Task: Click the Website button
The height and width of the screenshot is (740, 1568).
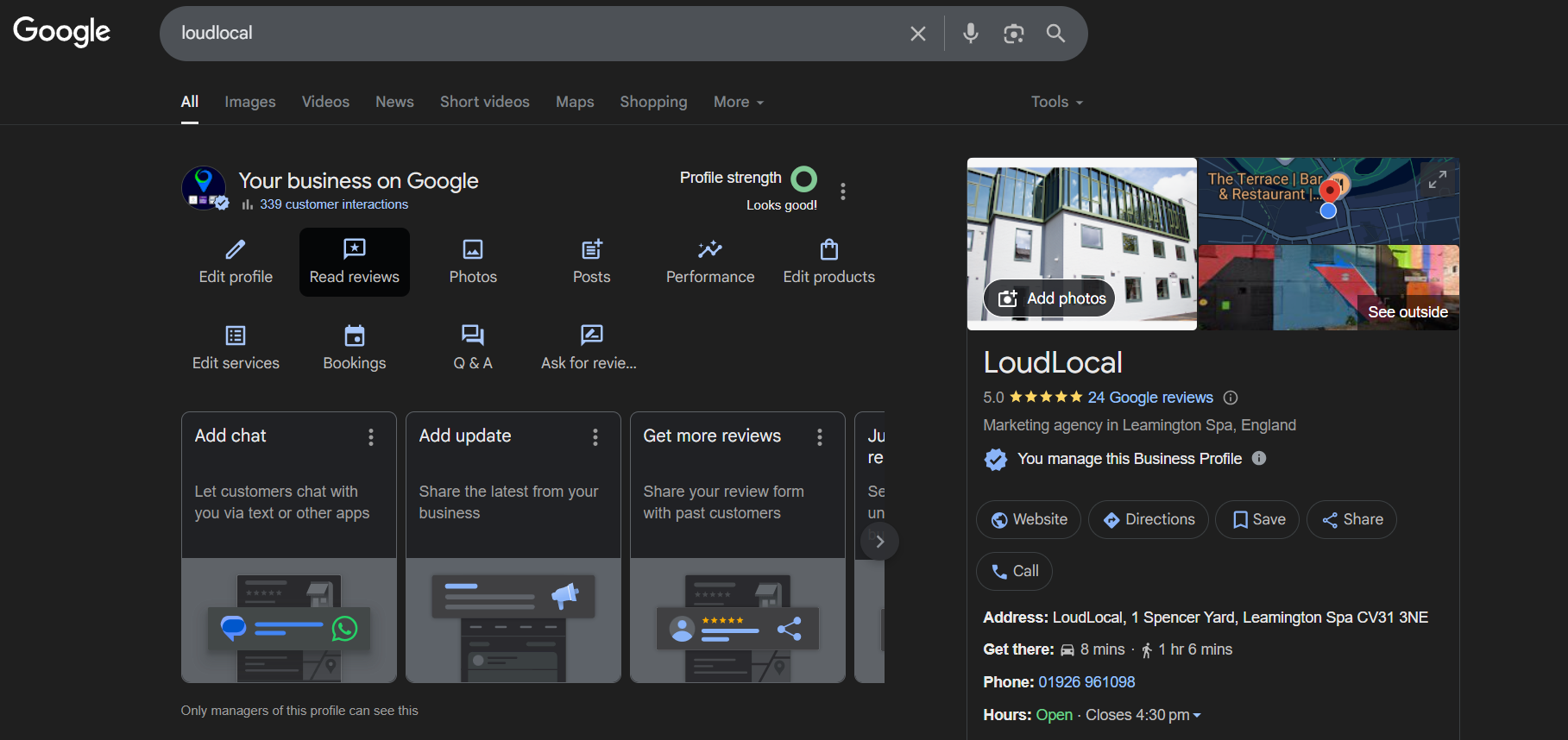Action: pyautogui.click(x=1029, y=520)
